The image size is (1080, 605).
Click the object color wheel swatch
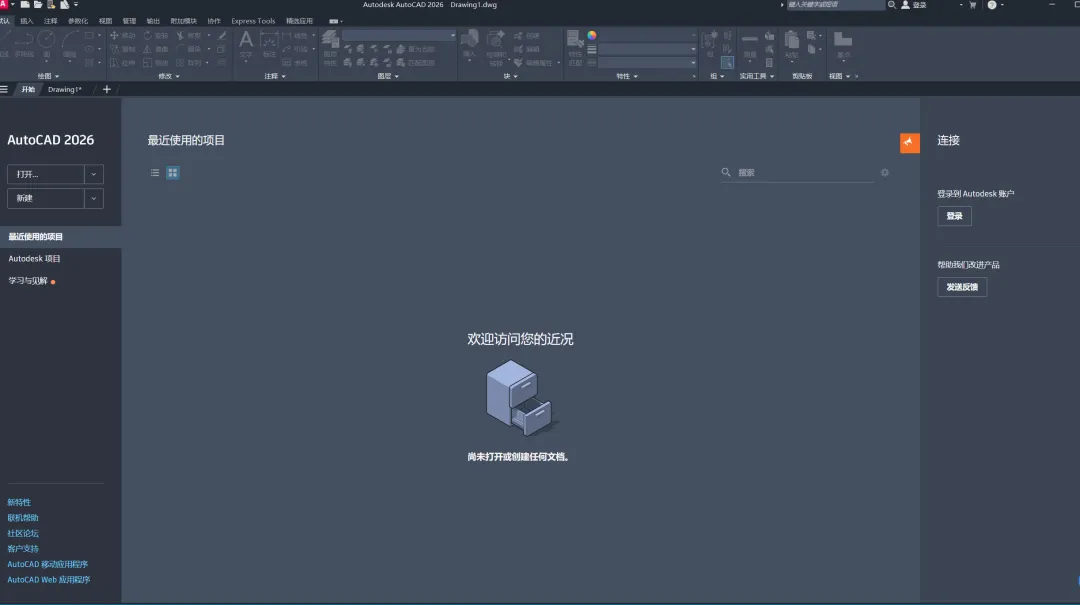click(x=592, y=35)
